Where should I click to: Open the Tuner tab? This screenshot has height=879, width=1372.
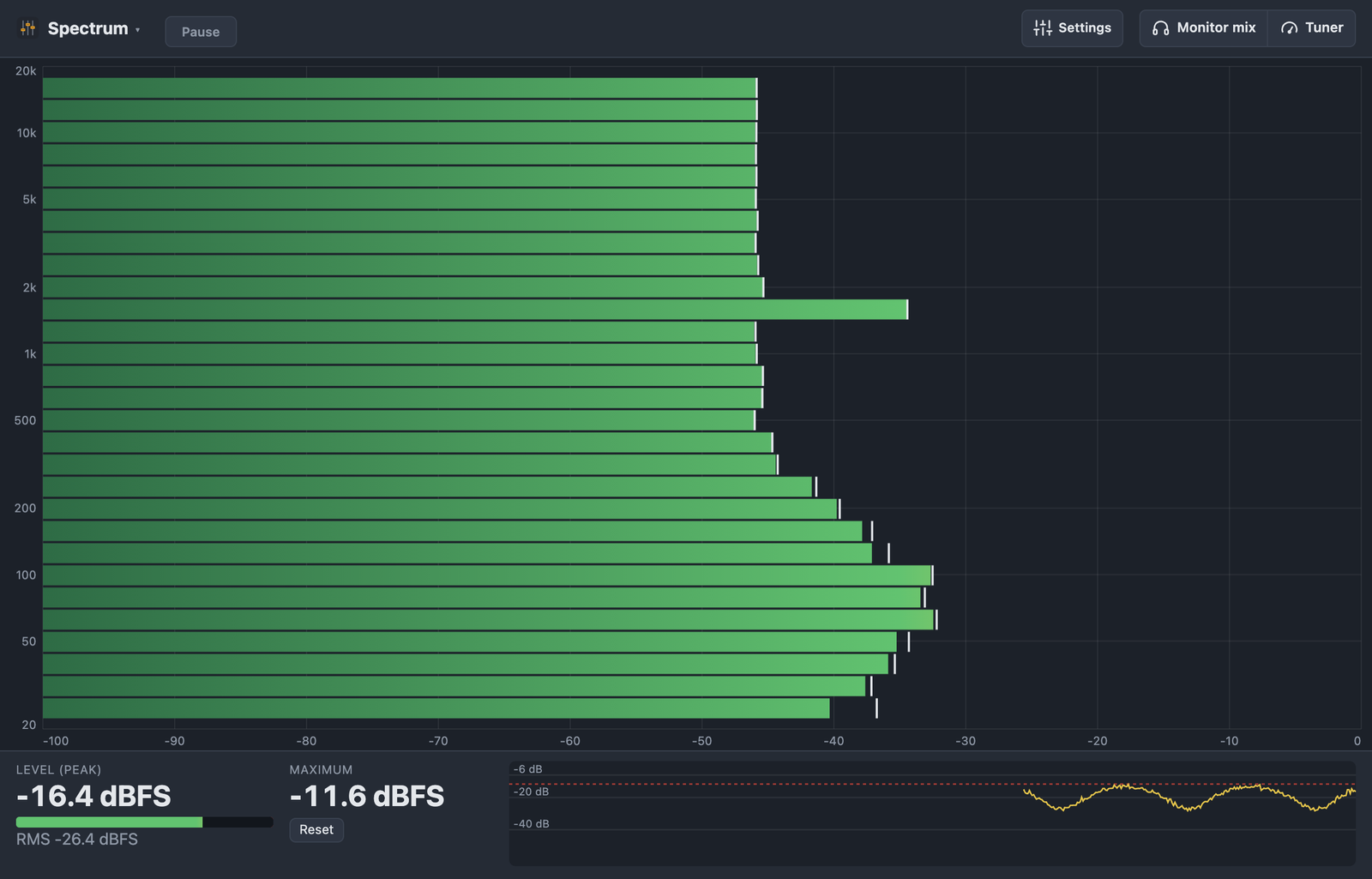click(1312, 28)
